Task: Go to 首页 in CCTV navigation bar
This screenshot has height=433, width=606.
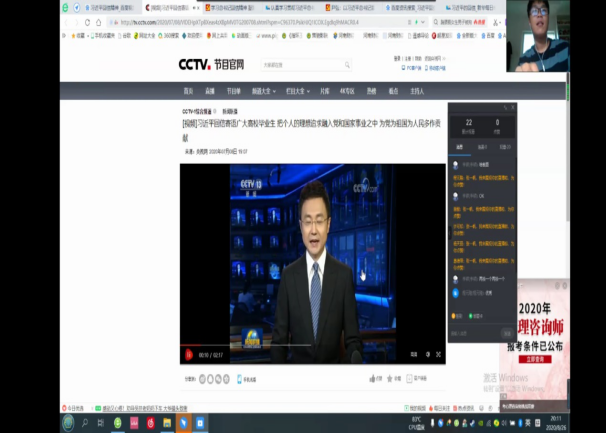Action: [x=188, y=91]
